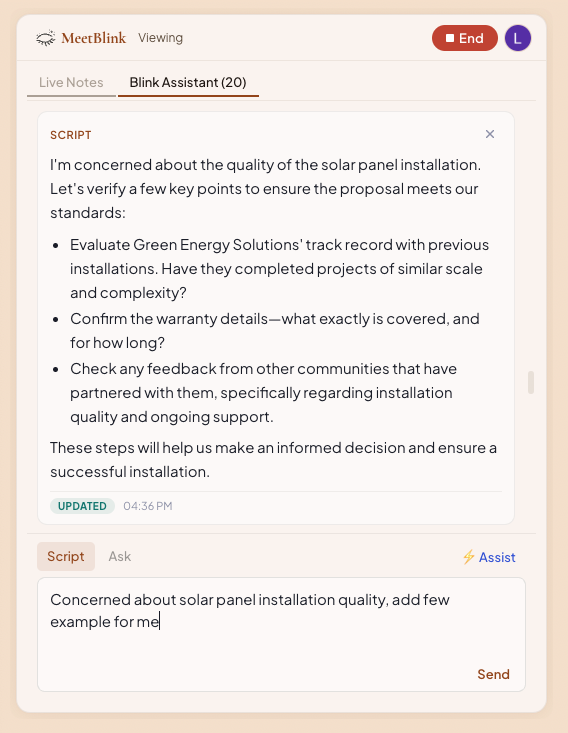568x733 pixels.
Task: Click the MeetBlink eye logo icon
Action: pos(46,38)
